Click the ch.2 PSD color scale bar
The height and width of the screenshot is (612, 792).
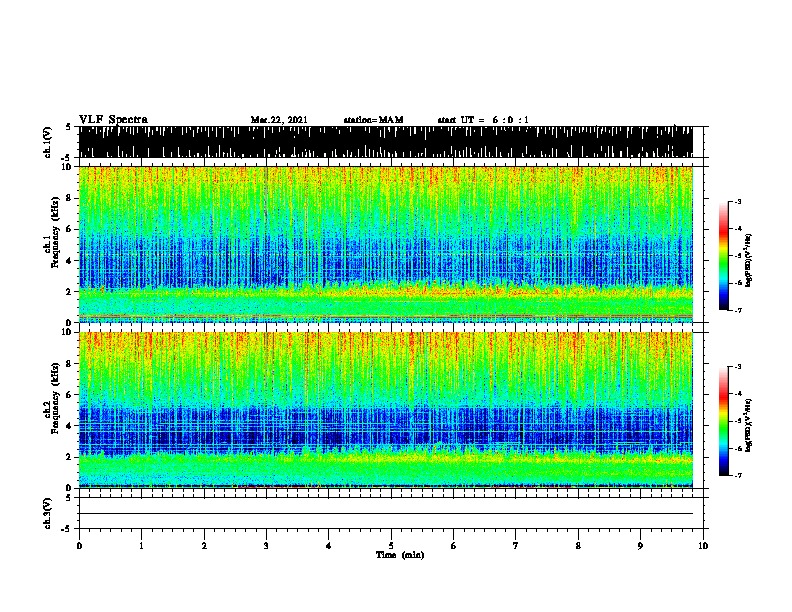click(723, 421)
